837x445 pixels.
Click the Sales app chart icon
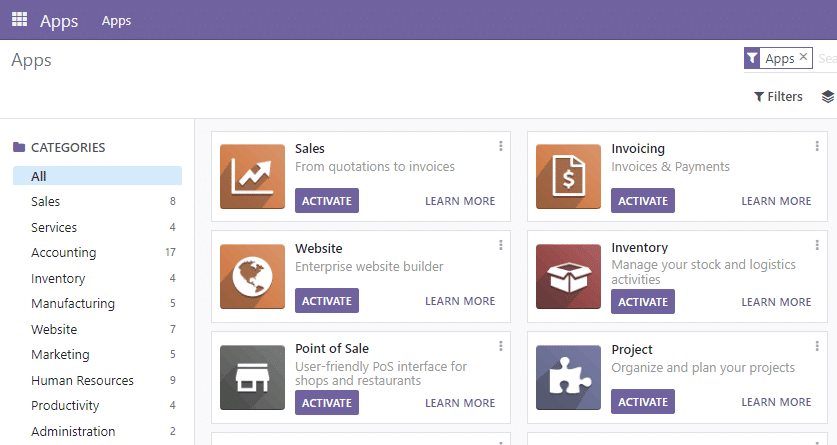pyautogui.click(x=252, y=177)
